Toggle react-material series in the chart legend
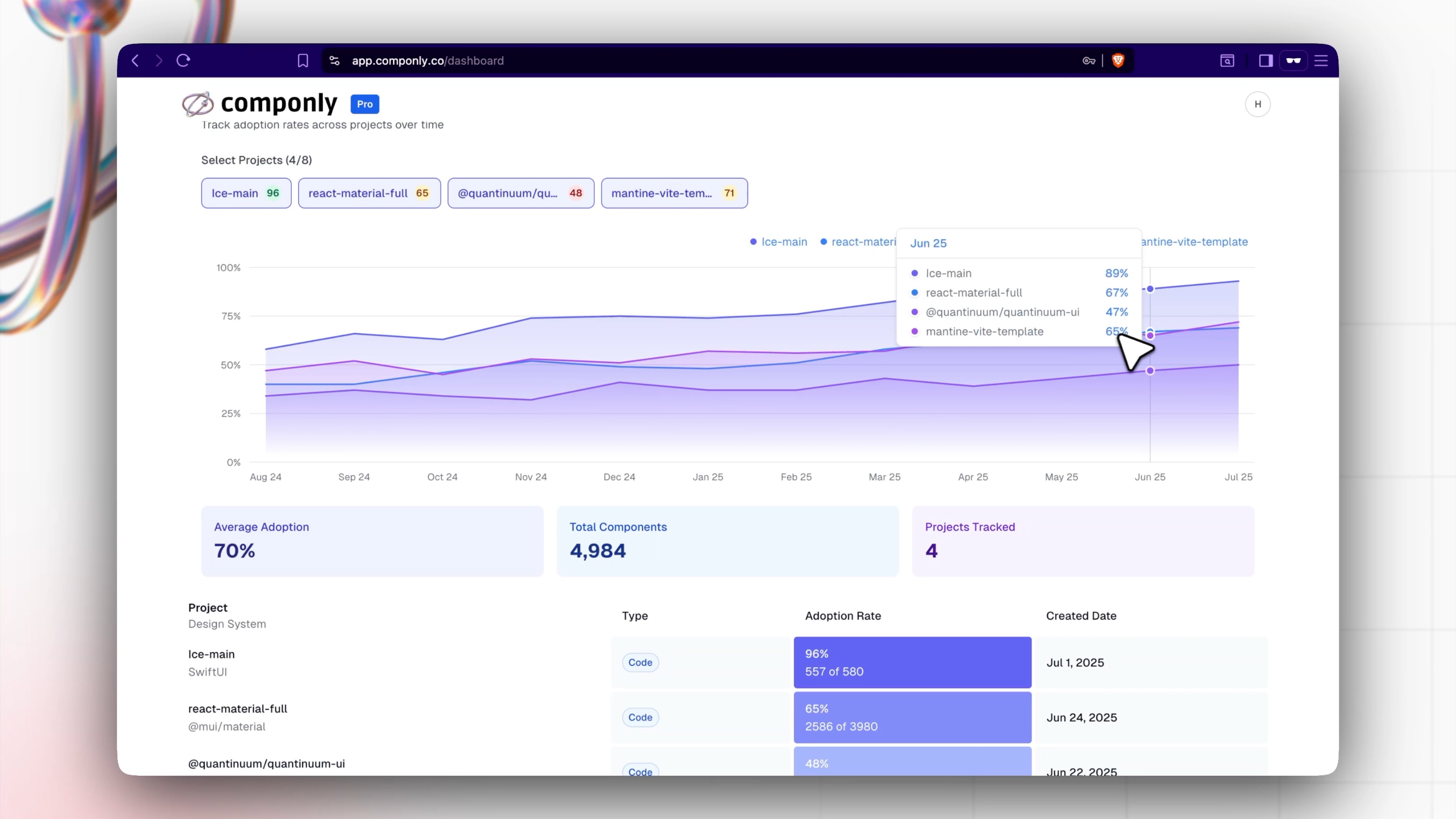This screenshot has width=1456, height=819. tap(858, 242)
